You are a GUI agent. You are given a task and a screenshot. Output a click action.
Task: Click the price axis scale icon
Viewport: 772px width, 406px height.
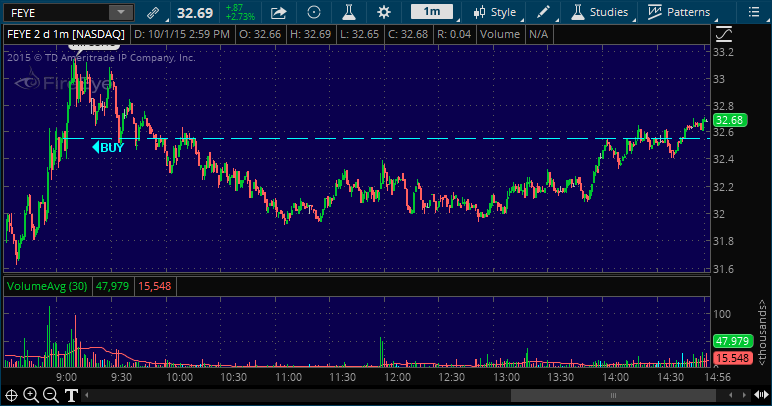722,33
